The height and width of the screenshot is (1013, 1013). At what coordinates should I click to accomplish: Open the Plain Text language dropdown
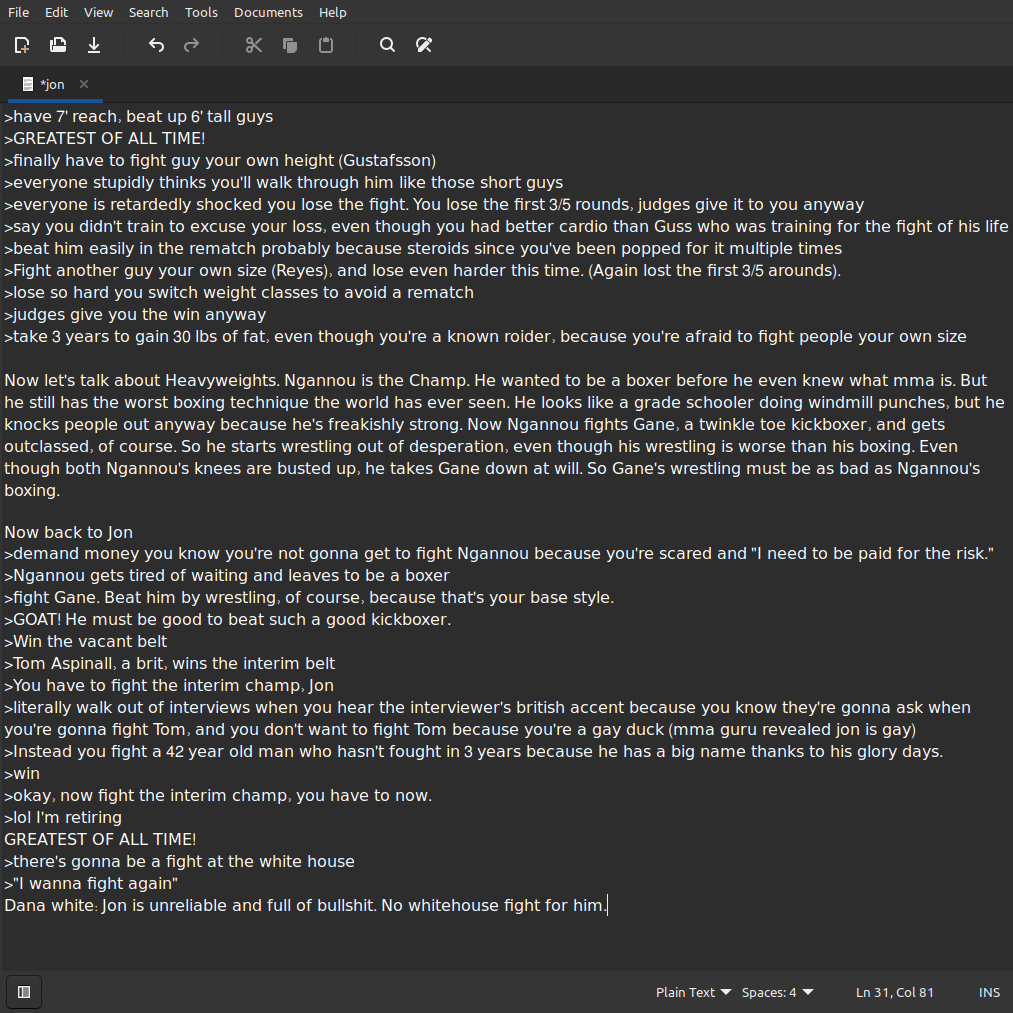point(693,992)
